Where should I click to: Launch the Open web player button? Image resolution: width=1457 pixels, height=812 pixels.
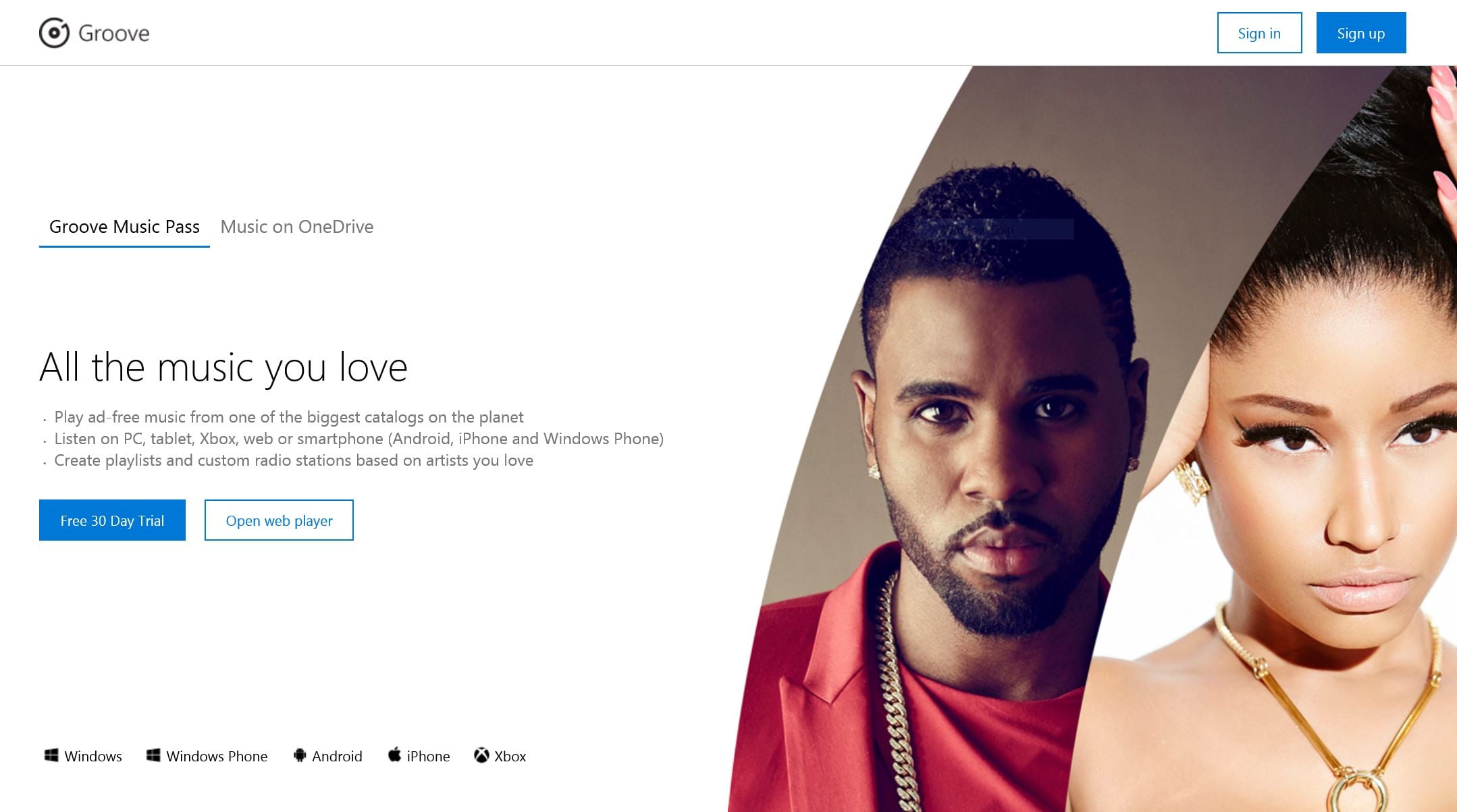tap(279, 520)
